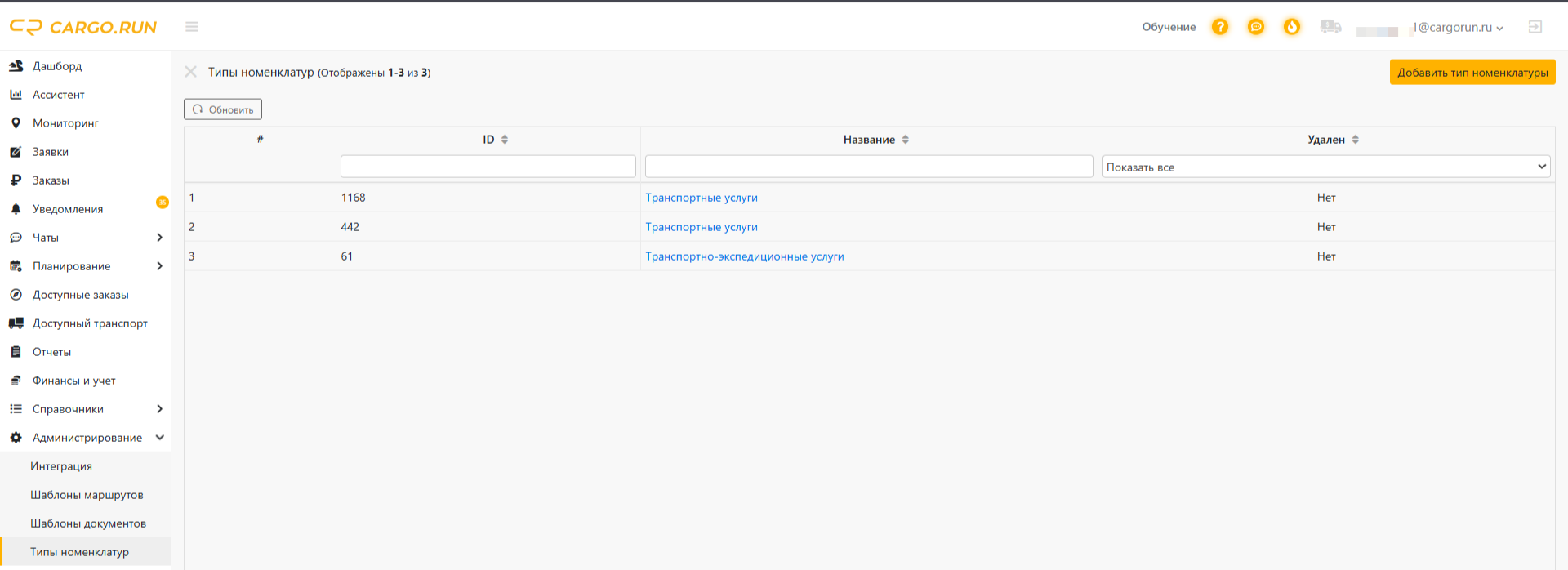Collapse the Администрирование submenu chevron
This screenshot has height=570, width=1568.
[159, 438]
